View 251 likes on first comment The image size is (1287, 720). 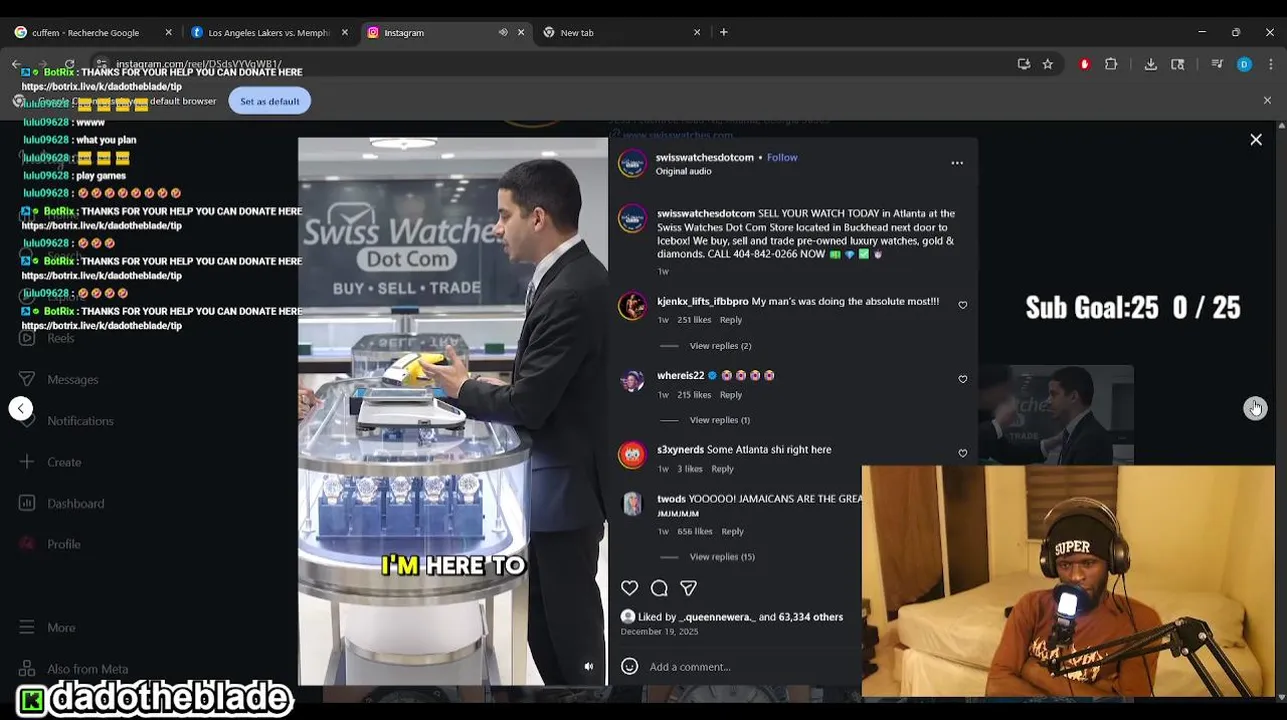coord(694,320)
